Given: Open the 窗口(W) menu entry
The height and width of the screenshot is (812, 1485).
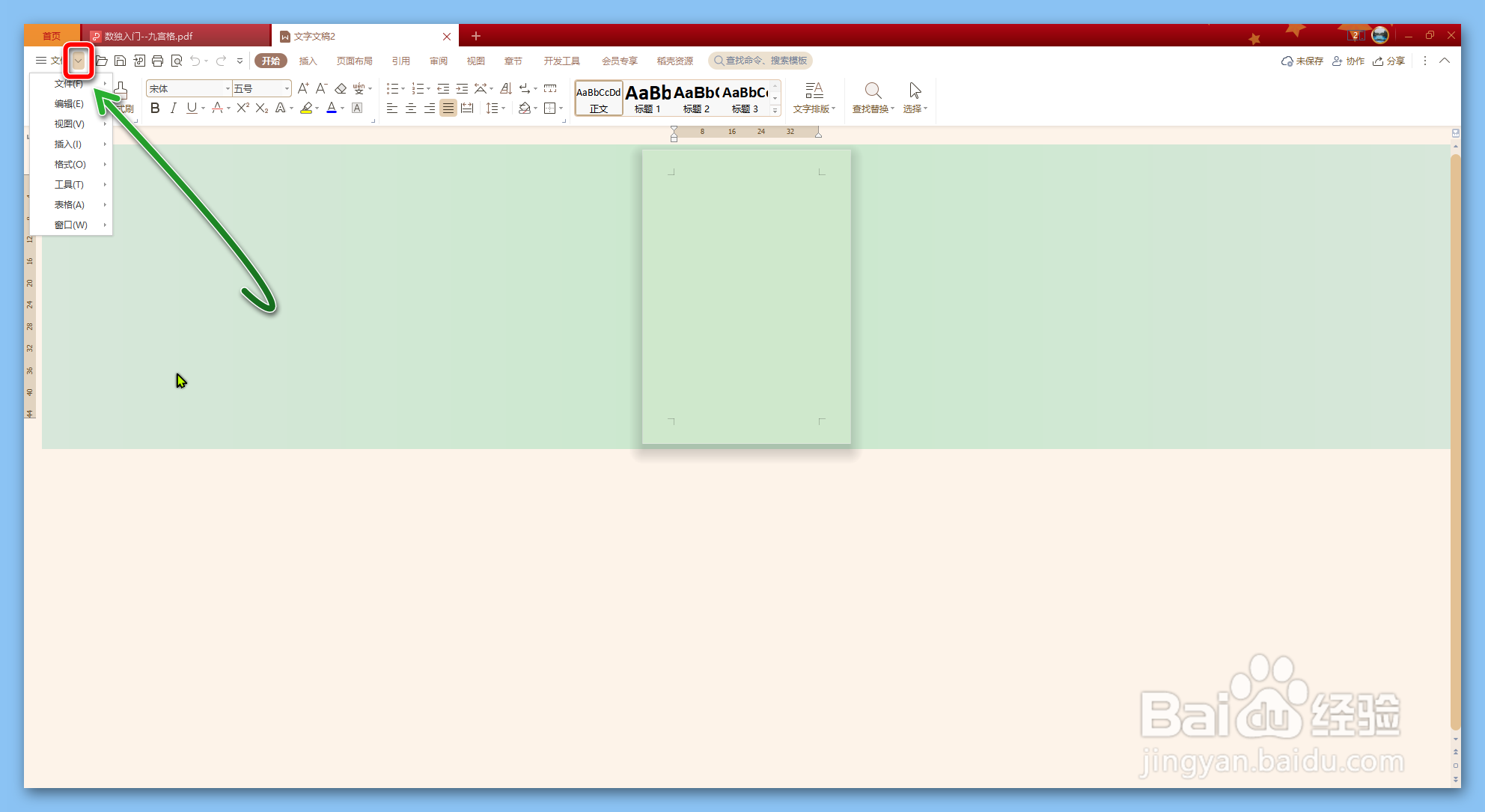Looking at the screenshot, I should click(72, 225).
